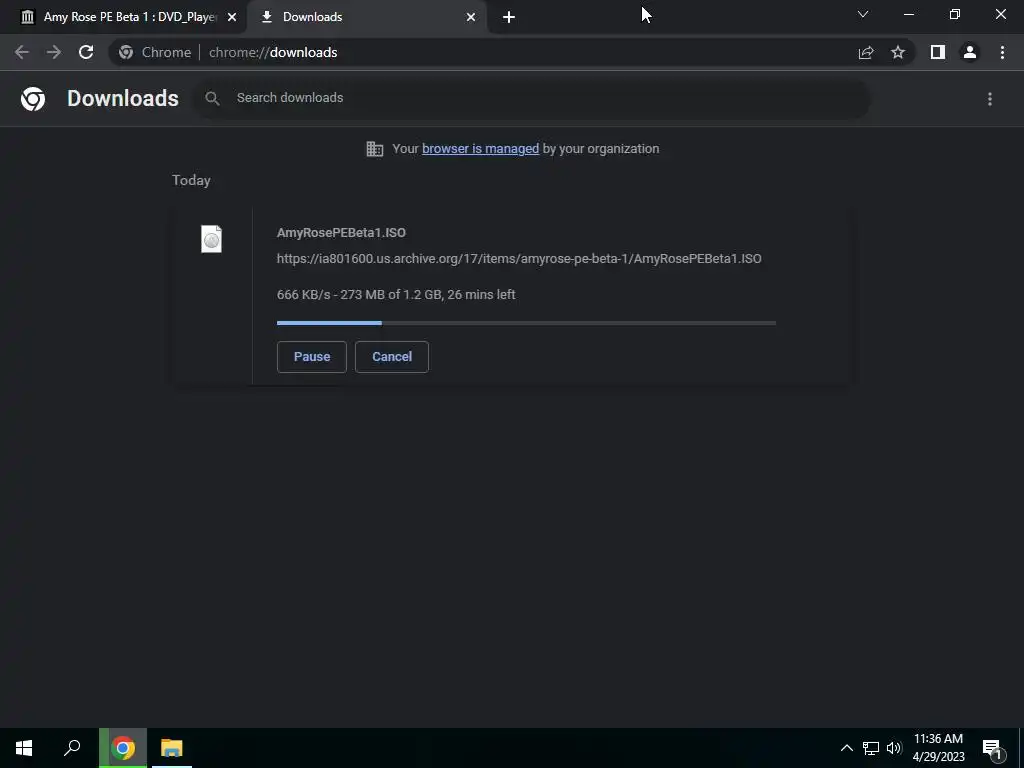Click the AmyRosePEBeta1.ISO file icon
The height and width of the screenshot is (768, 1024).
pyautogui.click(x=211, y=239)
